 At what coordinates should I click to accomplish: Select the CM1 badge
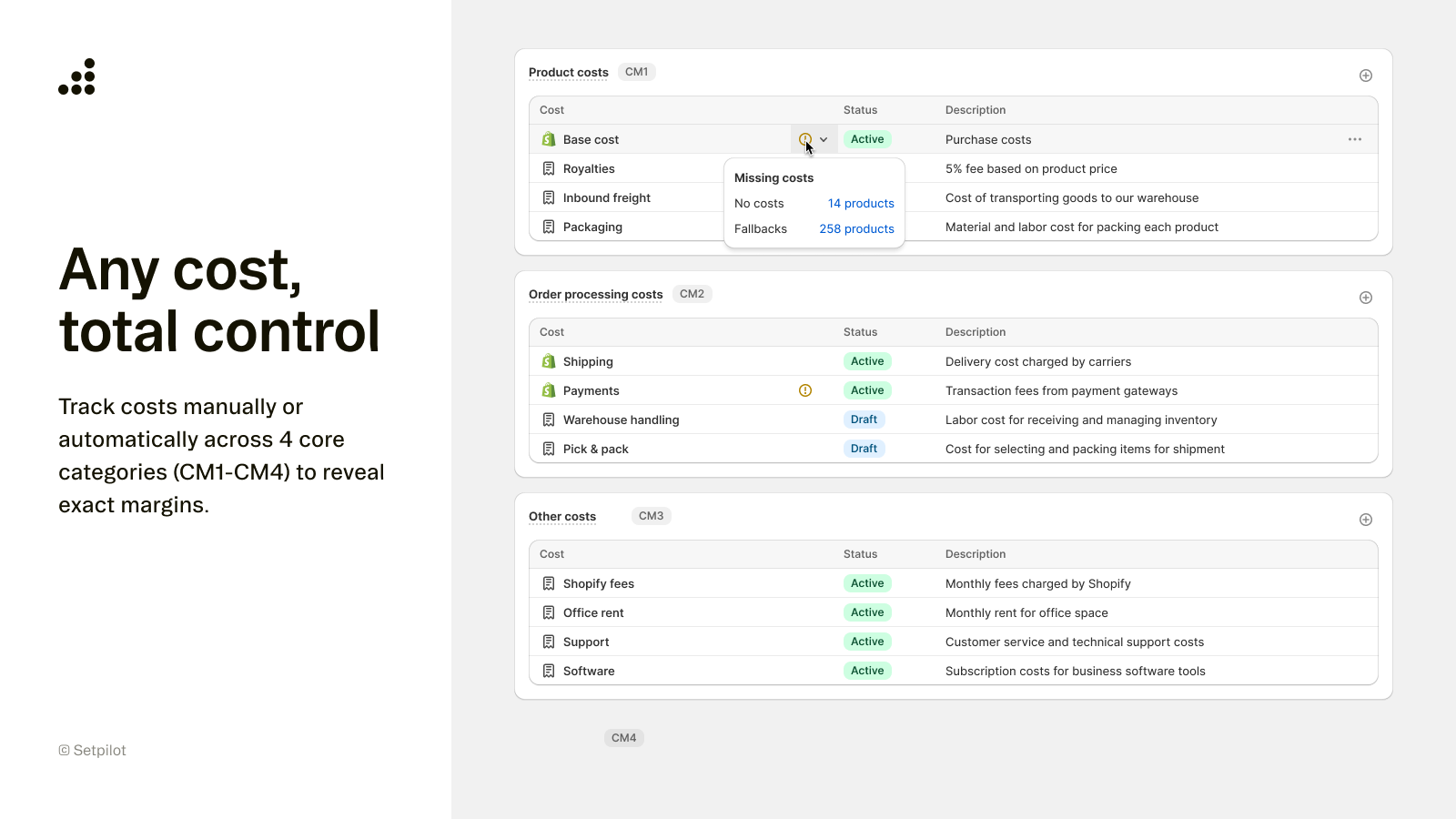(637, 72)
